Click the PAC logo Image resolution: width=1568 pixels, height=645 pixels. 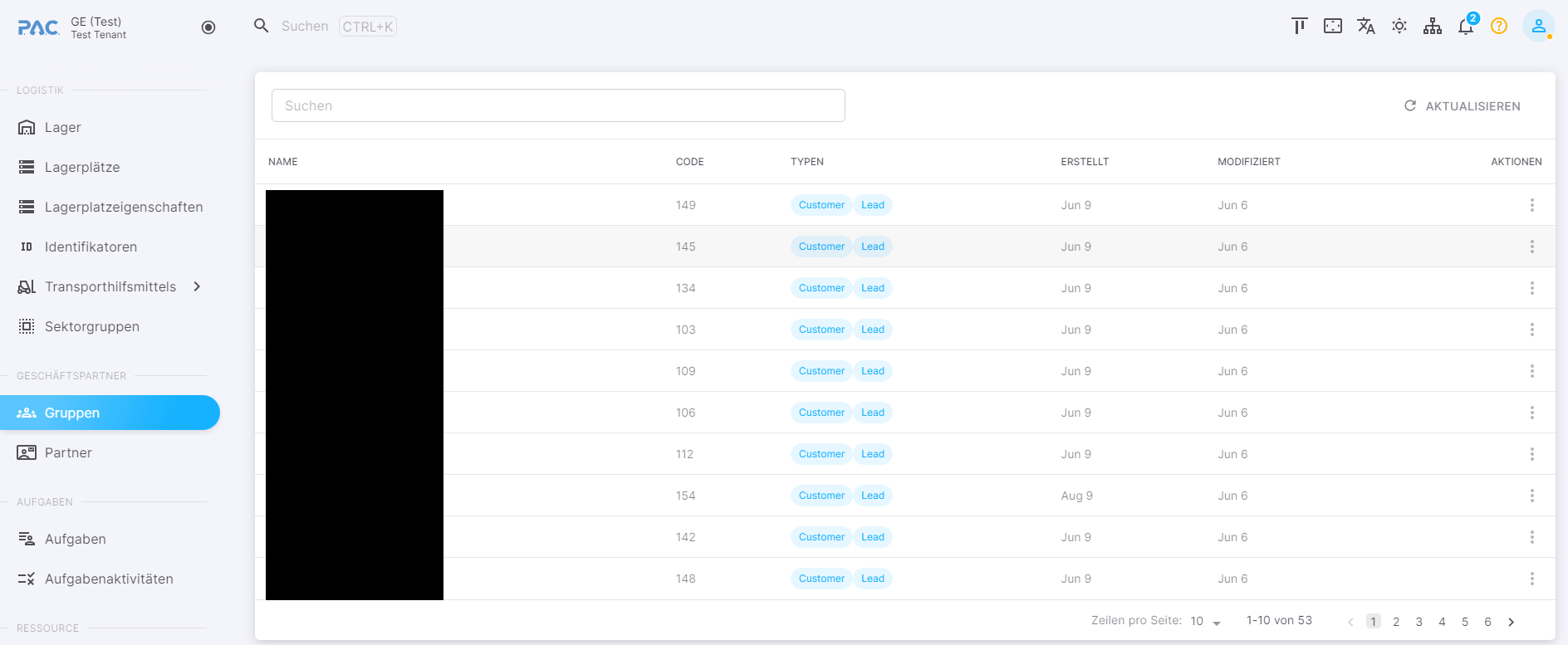[x=38, y=27]
